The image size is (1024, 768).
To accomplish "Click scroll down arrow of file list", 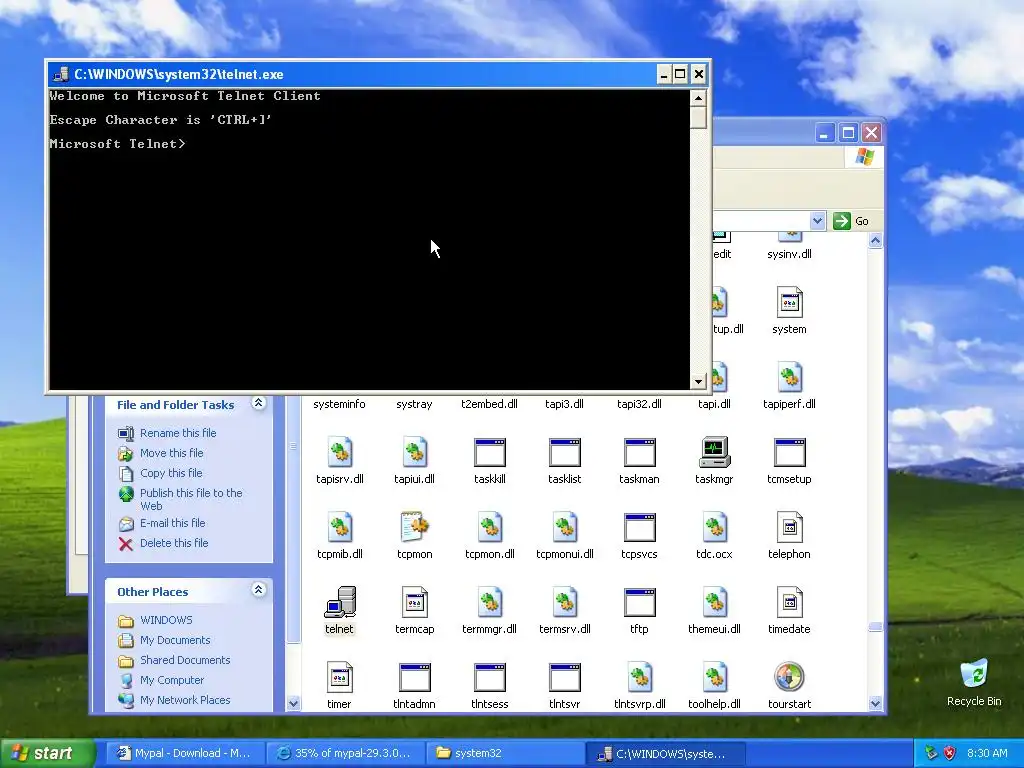I will [x=875, y=703].
